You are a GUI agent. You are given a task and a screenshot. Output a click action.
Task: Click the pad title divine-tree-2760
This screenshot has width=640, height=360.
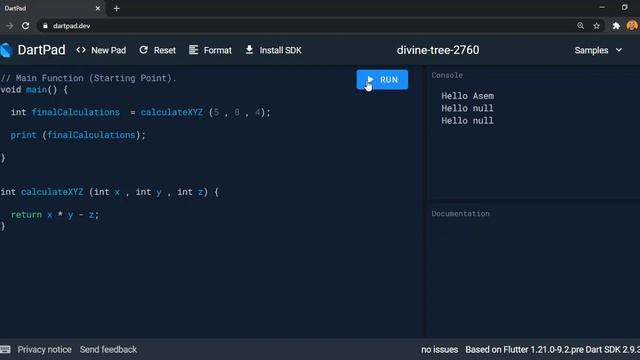click(438, 50)
